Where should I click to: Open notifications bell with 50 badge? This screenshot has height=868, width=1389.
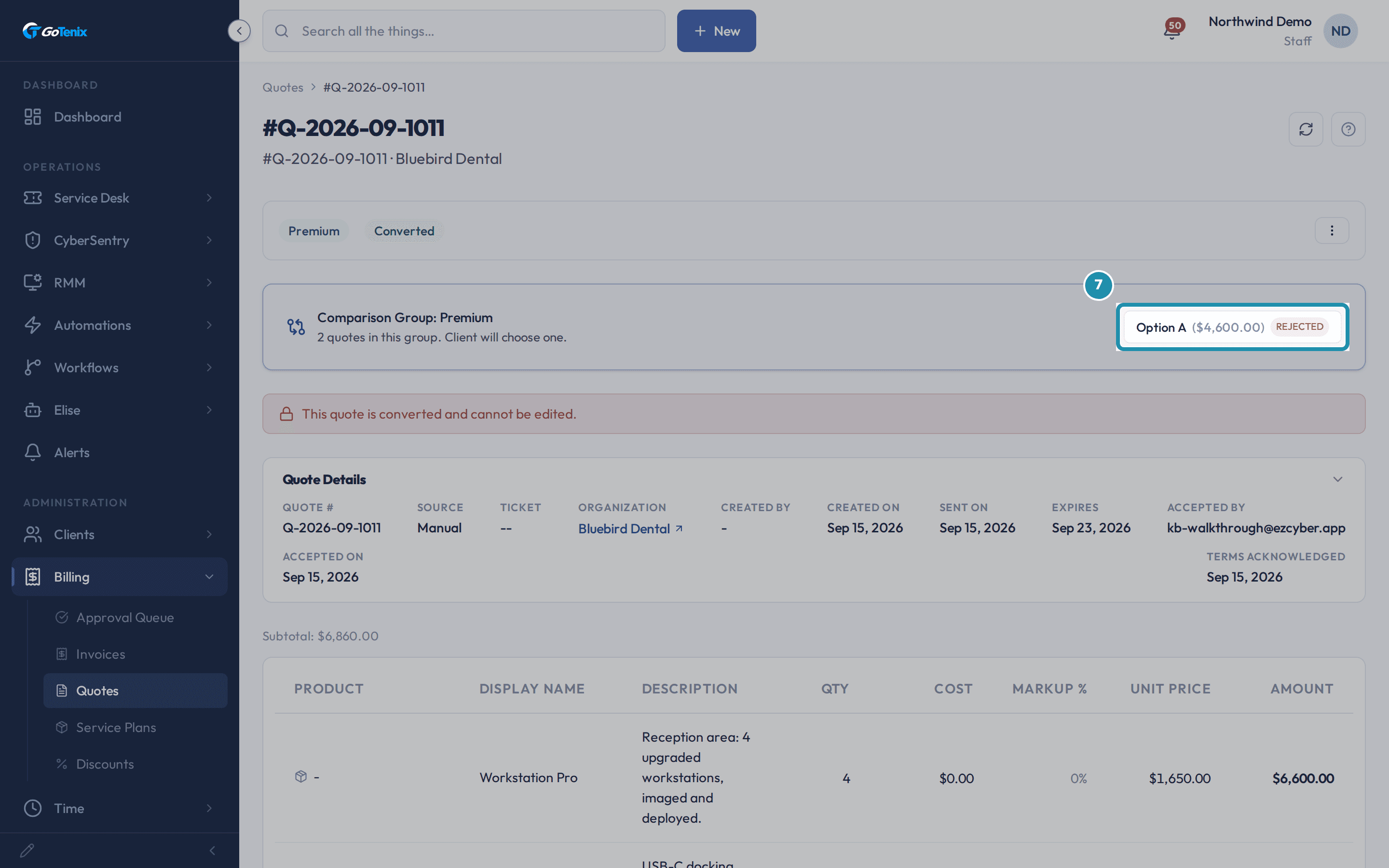1172,30
